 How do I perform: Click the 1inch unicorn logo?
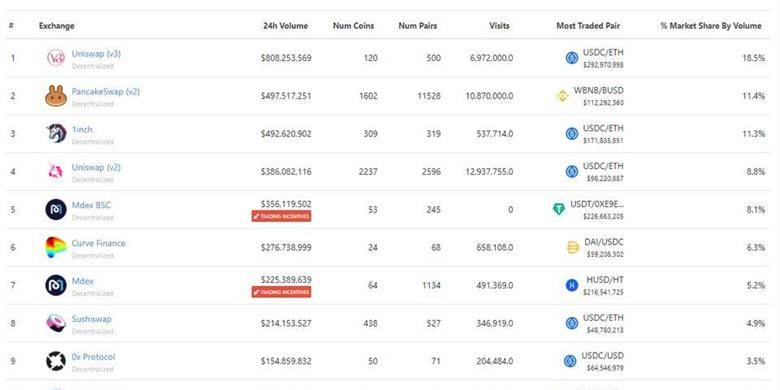[56, 133]
